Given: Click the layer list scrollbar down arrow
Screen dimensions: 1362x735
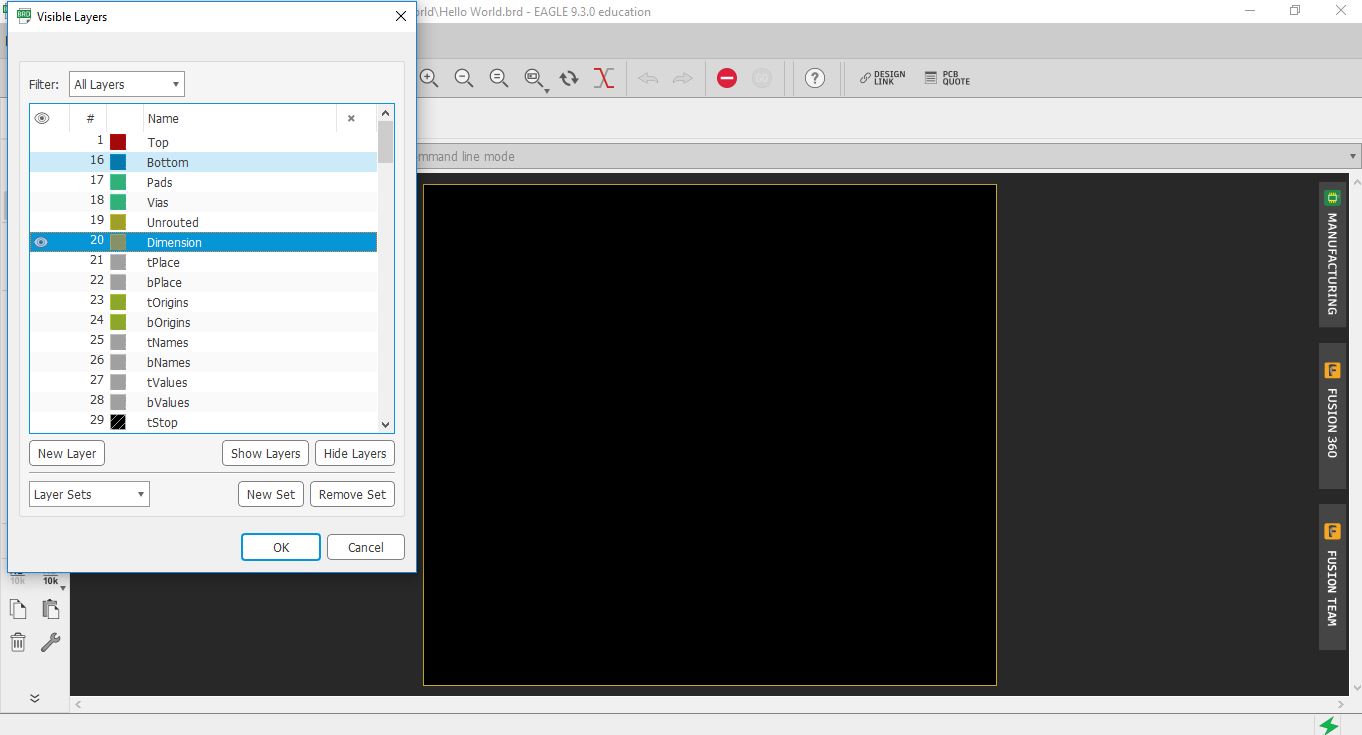Looking at the screenshot, I should pyautogui.click(x=386, y=424).
